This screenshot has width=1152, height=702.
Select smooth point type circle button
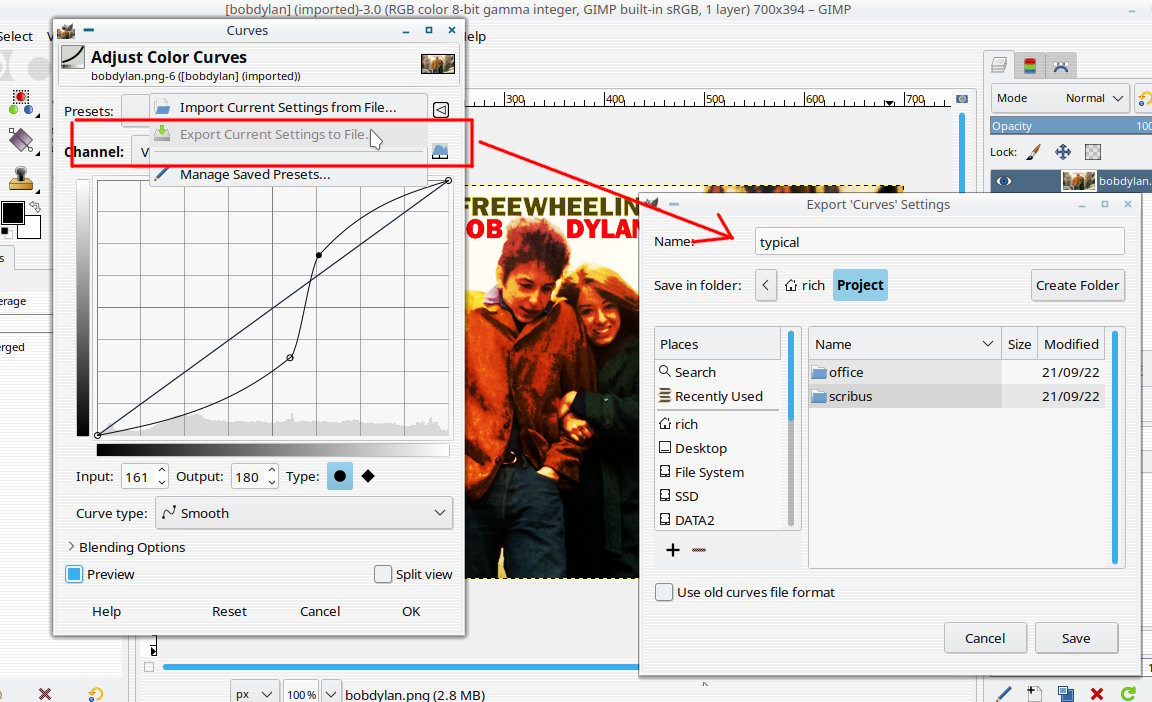pos(339,476)
